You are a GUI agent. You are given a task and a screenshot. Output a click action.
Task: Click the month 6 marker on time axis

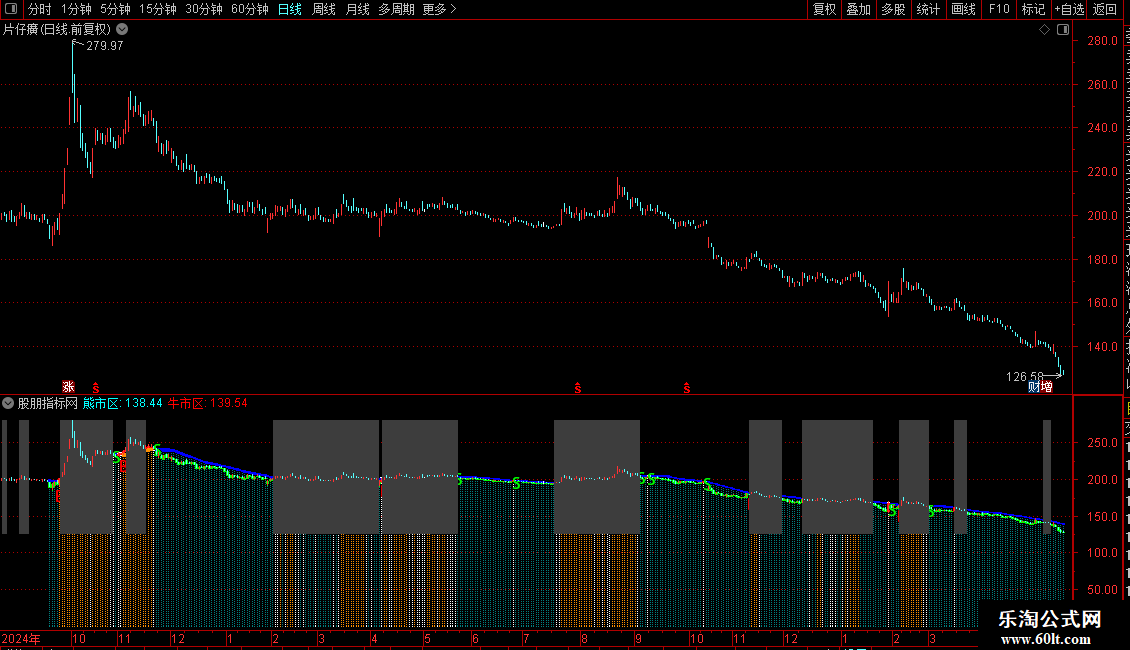475,638
